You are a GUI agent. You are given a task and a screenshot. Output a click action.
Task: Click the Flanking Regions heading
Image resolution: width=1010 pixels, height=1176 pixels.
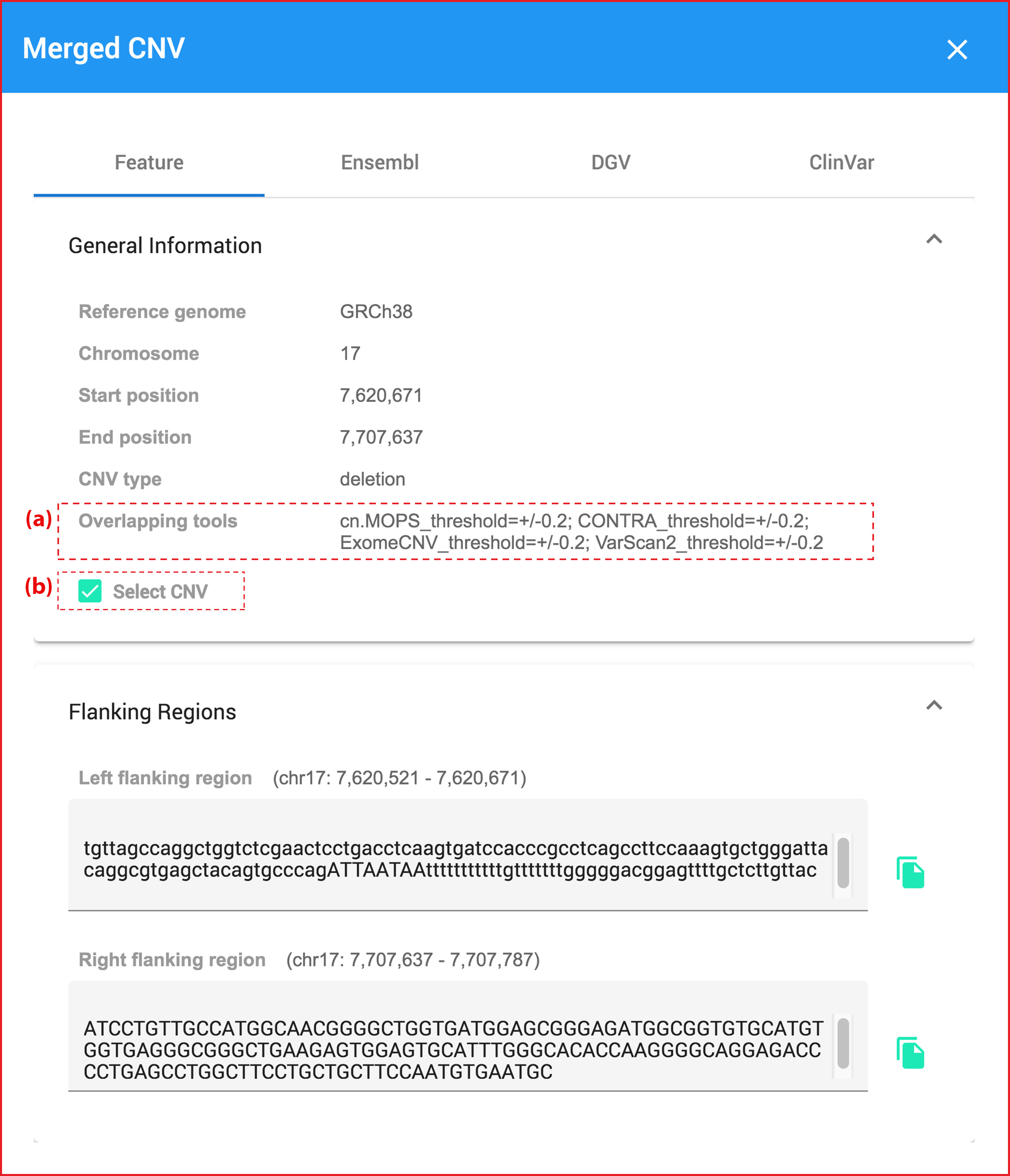(x=152, y=712)
